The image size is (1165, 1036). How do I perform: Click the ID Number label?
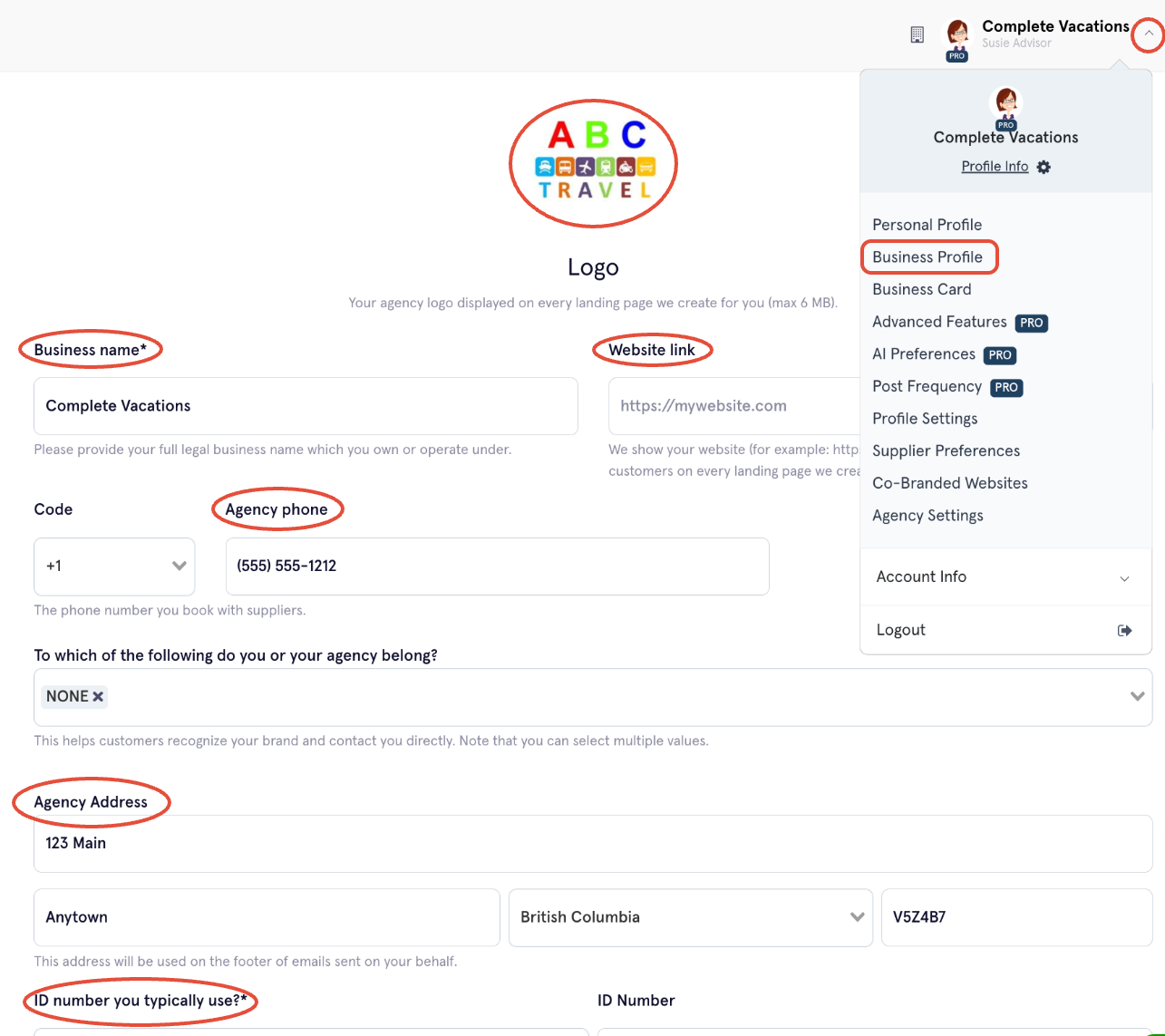point(636,1001)
